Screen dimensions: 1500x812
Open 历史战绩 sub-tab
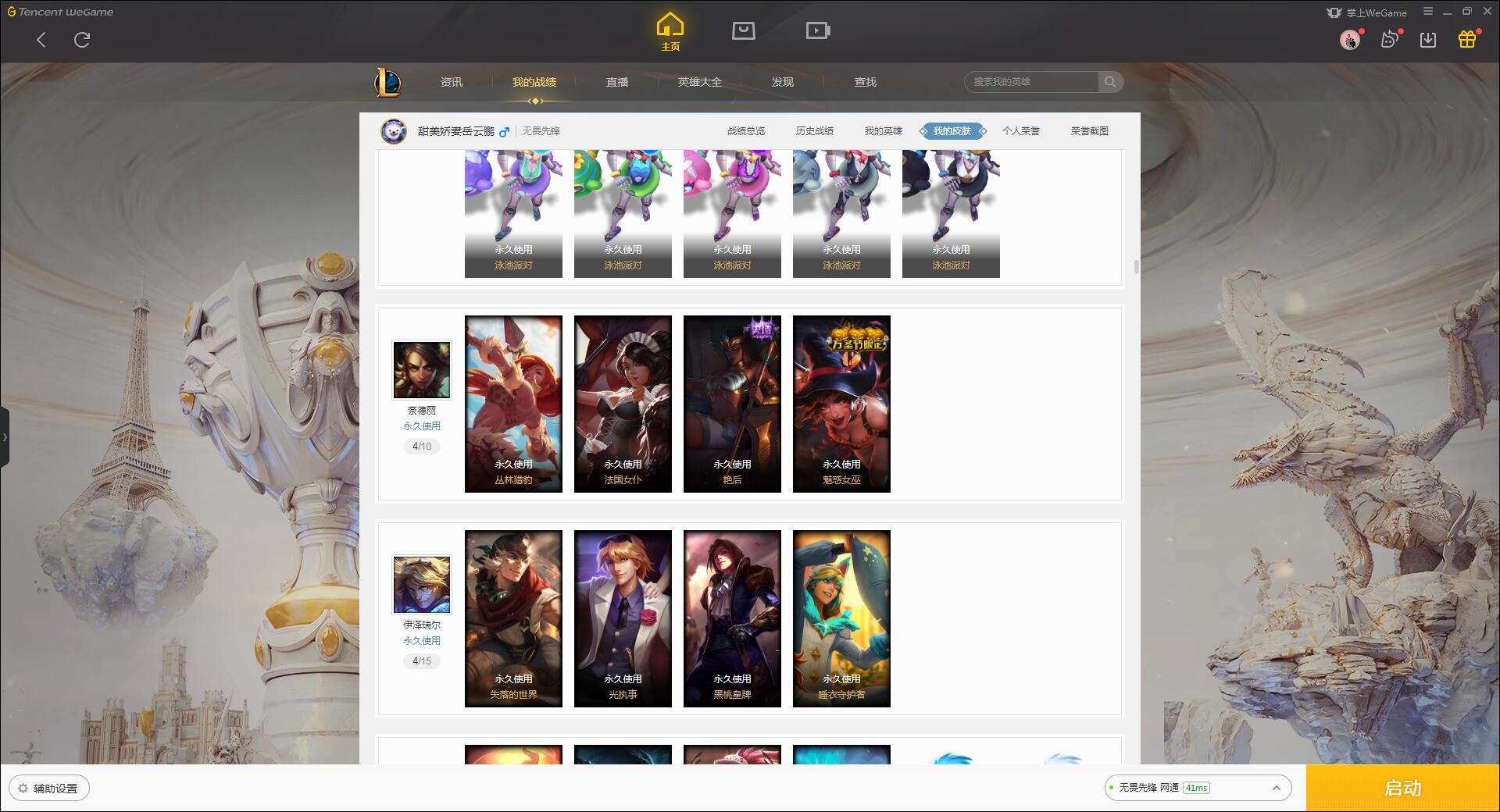click(x=815, y=131)
